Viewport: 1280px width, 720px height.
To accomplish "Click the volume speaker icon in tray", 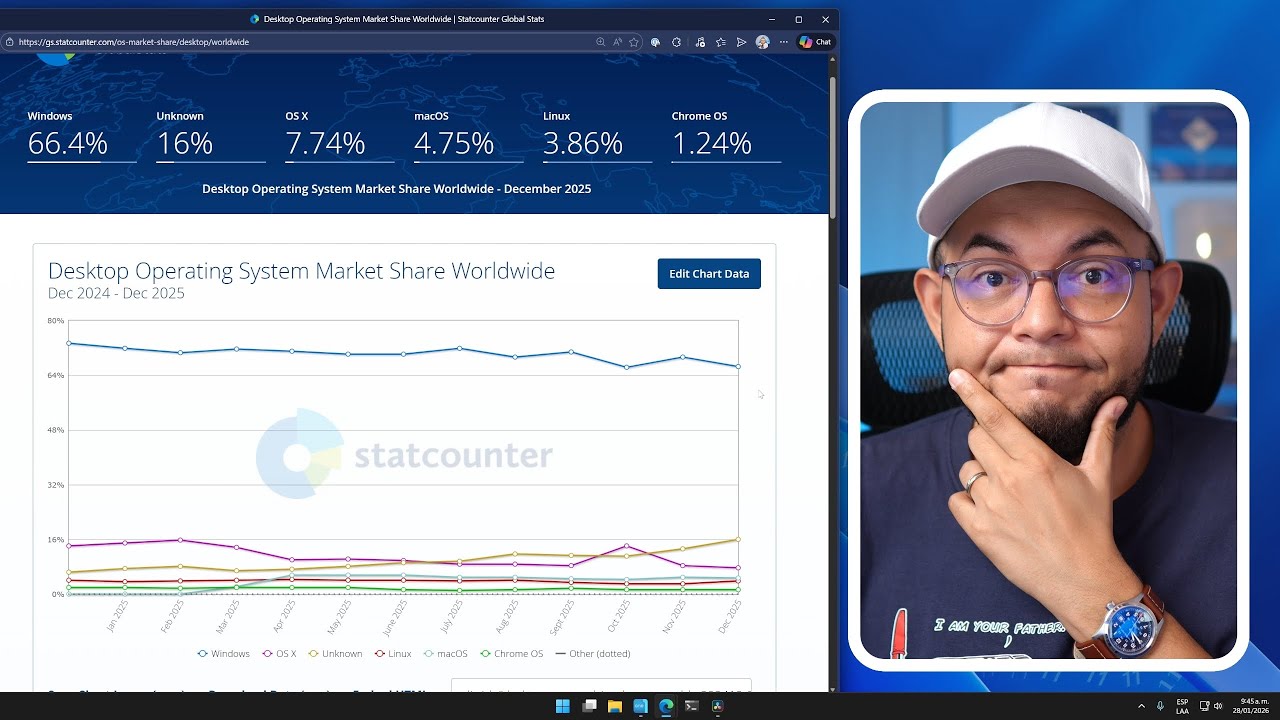I will 1218,706.
